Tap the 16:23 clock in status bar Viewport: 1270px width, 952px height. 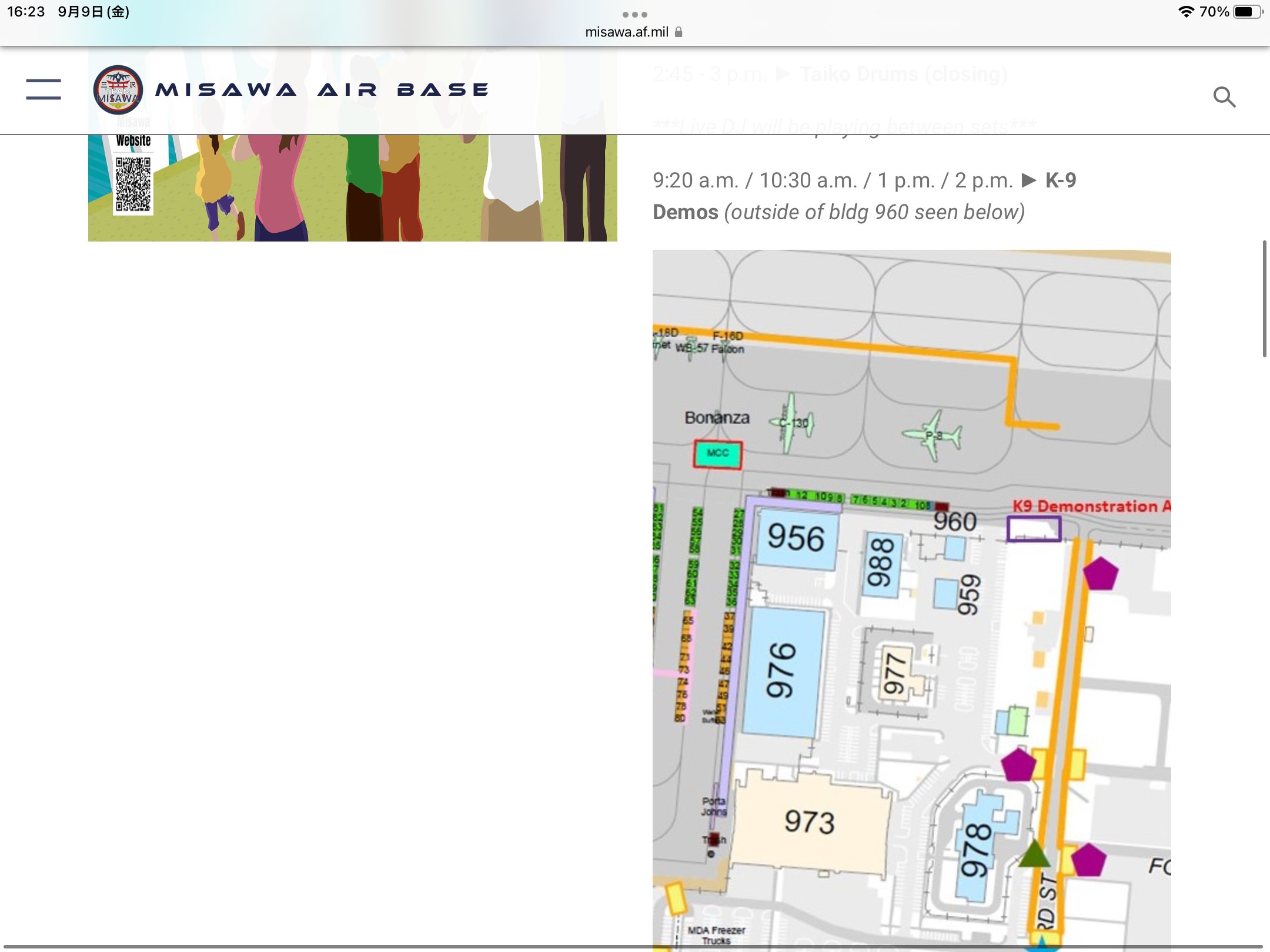point(26,11)
